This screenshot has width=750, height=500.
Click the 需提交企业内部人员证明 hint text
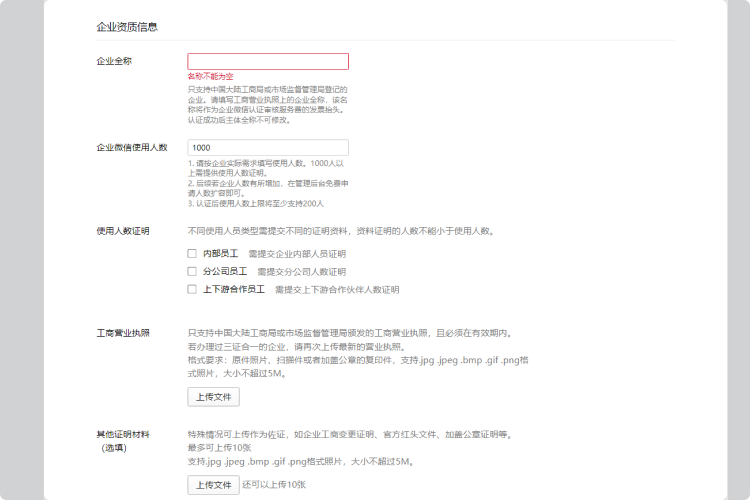[x=297, y=254]
